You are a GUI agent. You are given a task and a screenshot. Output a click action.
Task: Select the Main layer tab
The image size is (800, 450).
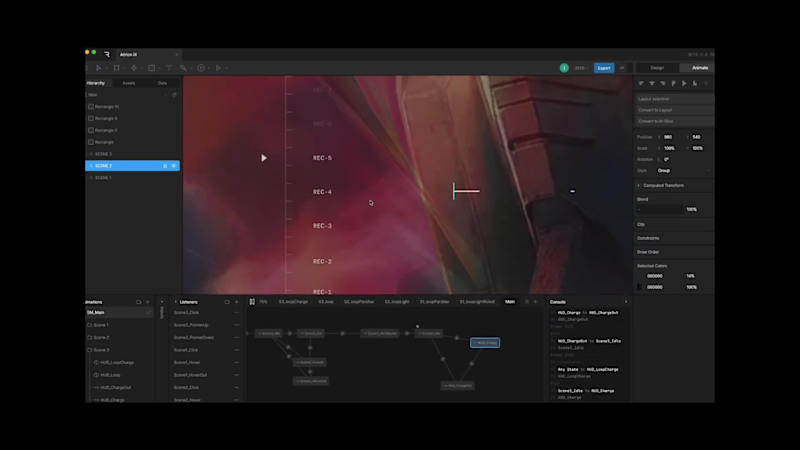tap(510, 302)
